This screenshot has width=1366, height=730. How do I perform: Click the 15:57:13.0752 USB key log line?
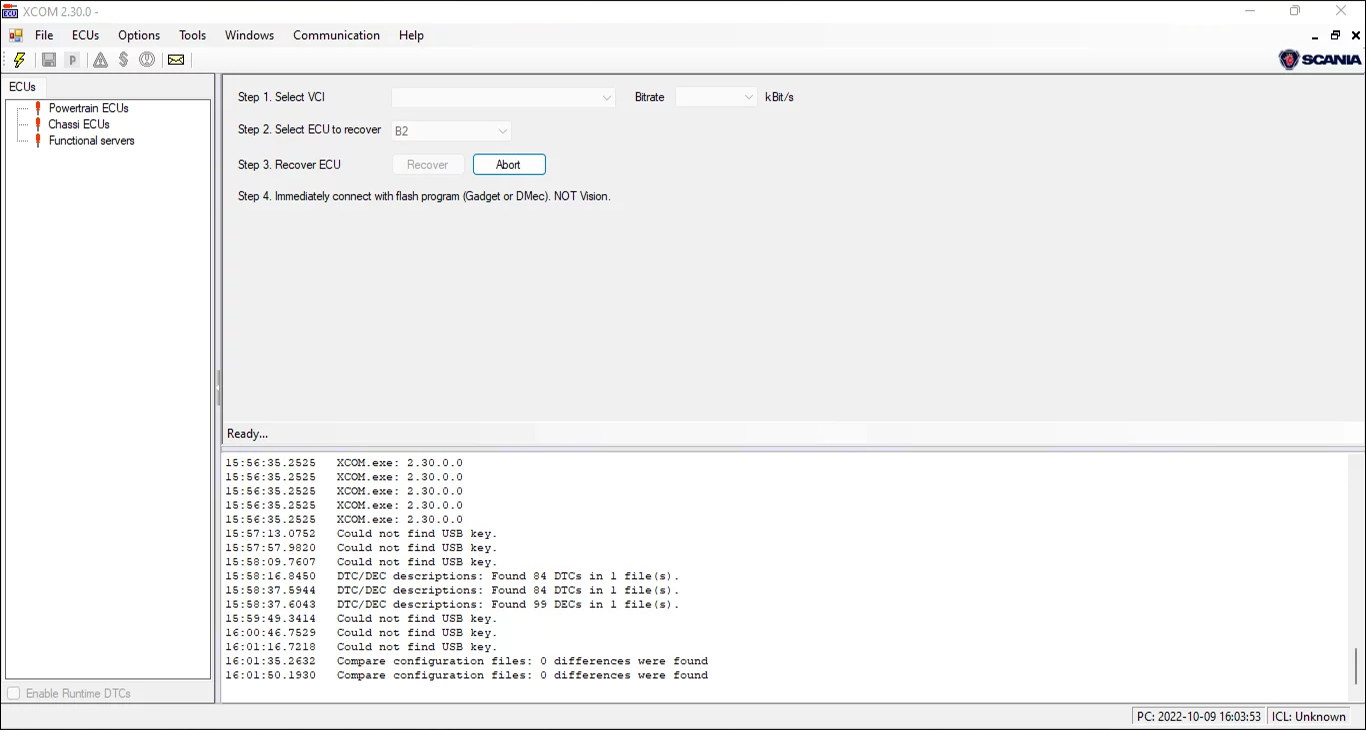point(361,534)
